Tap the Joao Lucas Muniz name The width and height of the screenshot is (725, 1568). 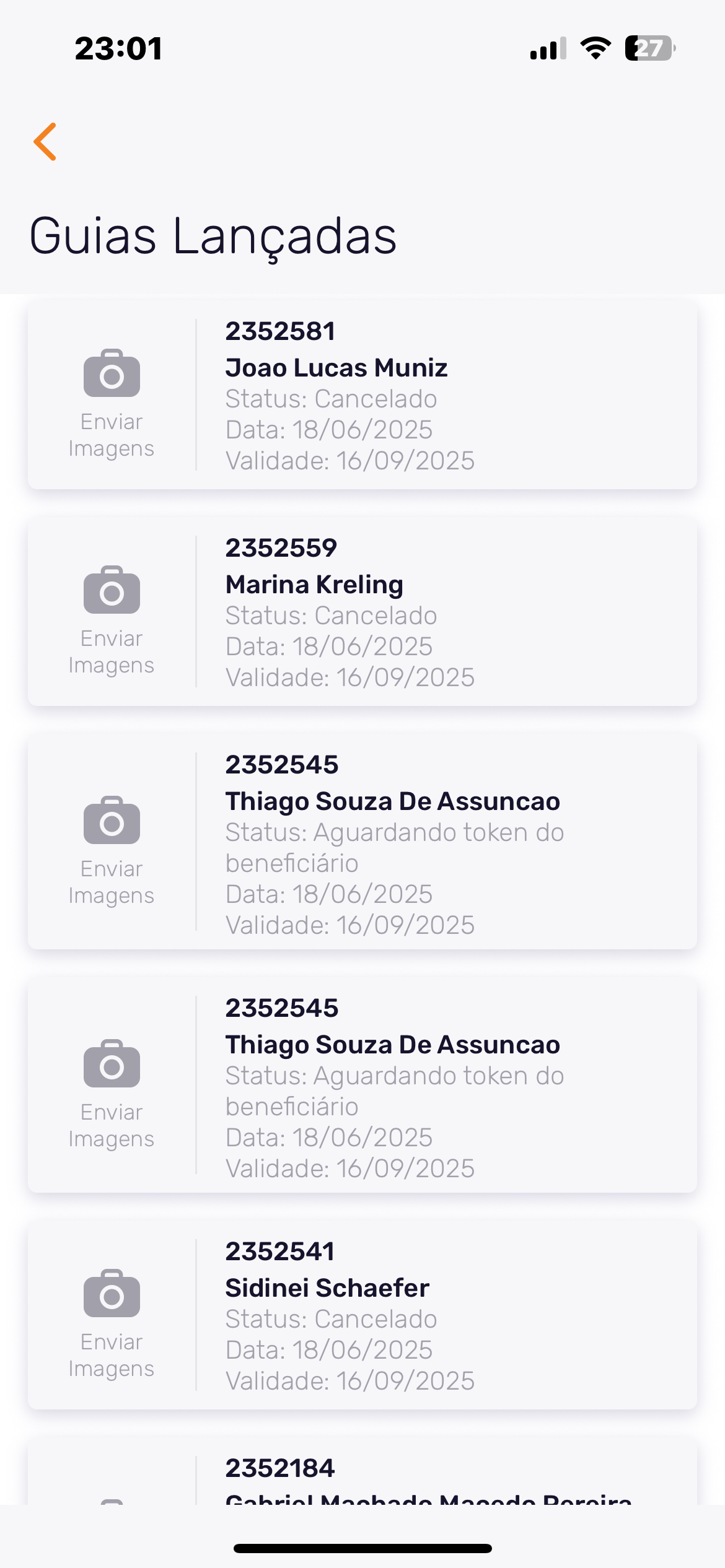336,368
